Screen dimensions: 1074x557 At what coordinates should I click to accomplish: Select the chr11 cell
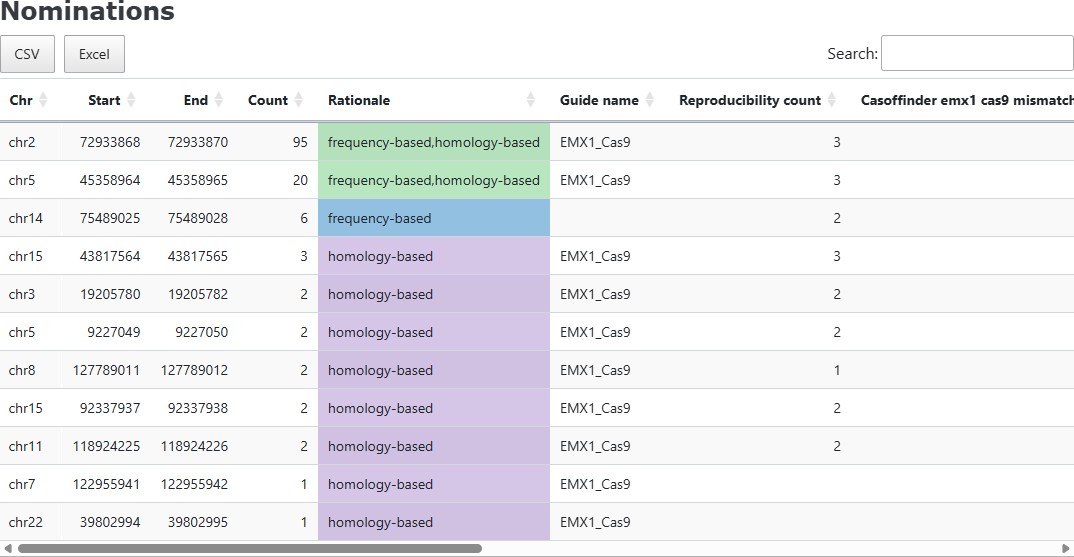coord(25,447)
